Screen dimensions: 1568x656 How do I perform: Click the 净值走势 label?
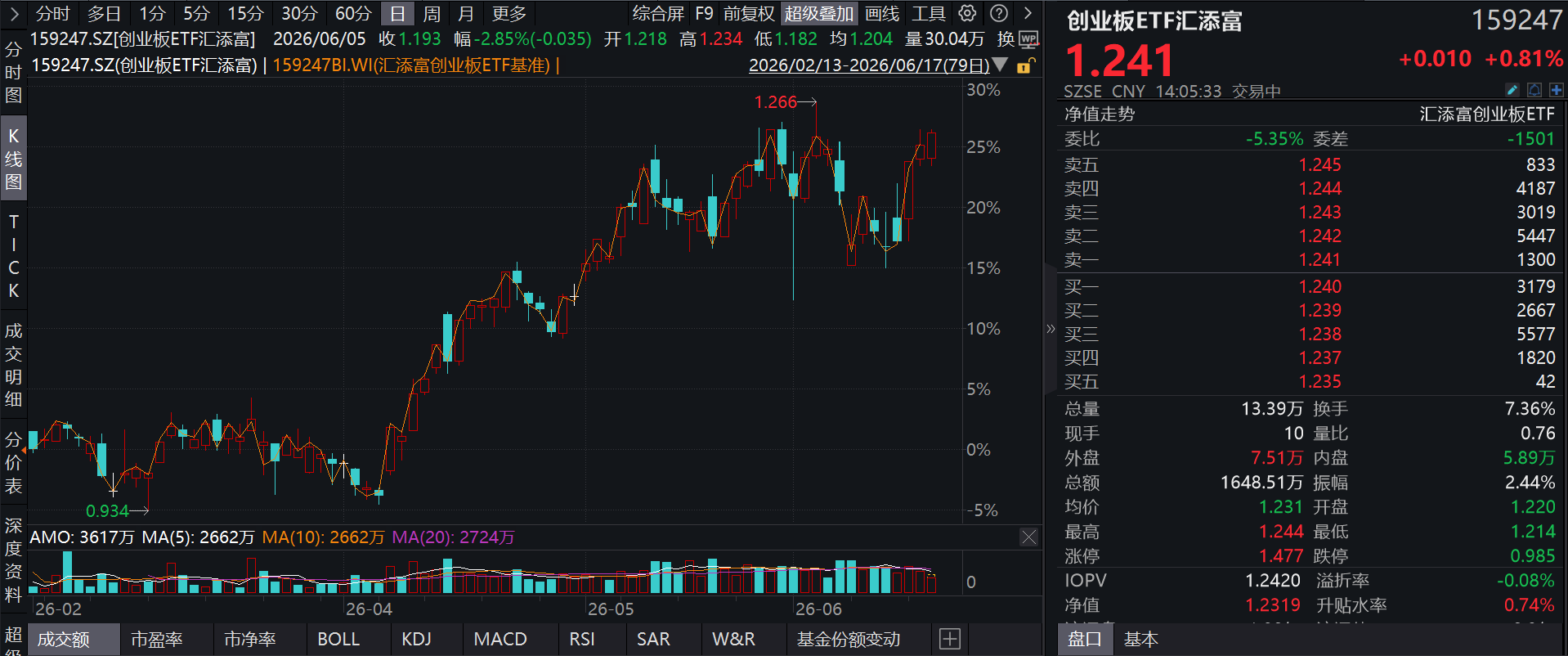point(1100,114)
